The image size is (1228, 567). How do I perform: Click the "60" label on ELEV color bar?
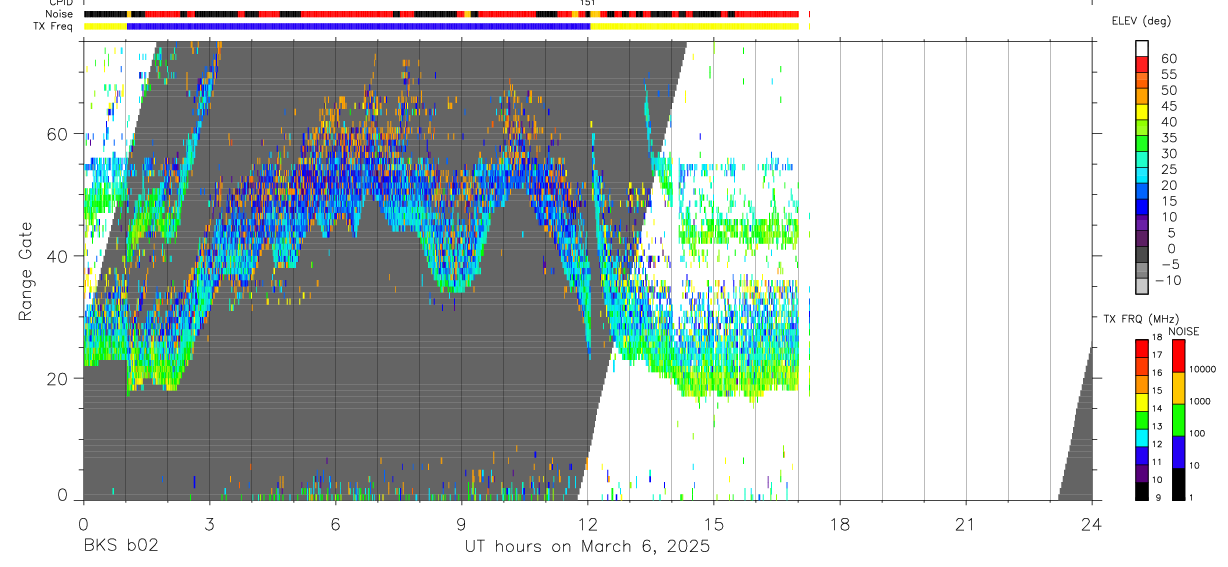(1168, 58)
